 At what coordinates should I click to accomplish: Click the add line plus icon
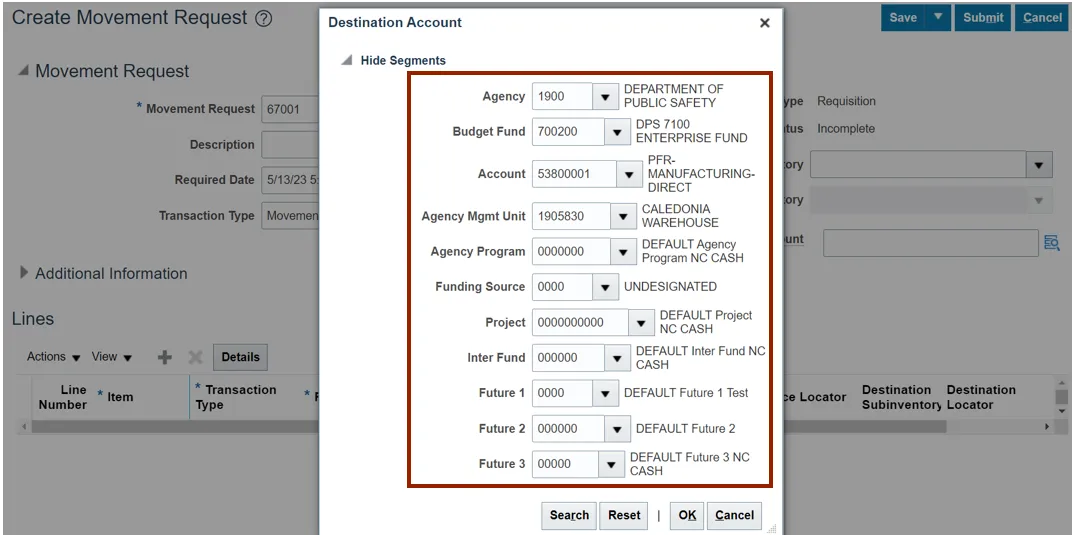pos(165,357)
